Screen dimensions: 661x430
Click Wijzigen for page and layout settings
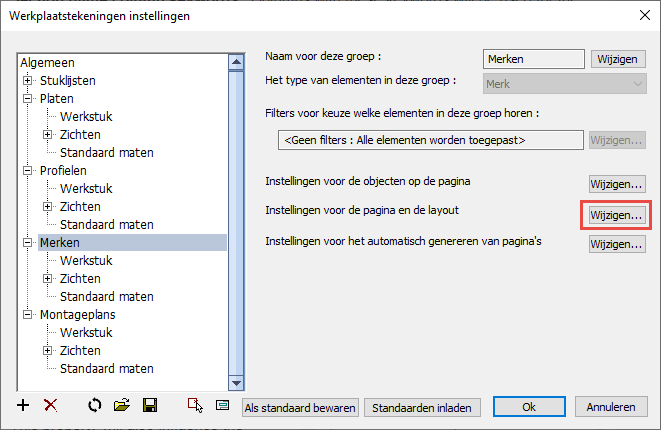(616, 215)
